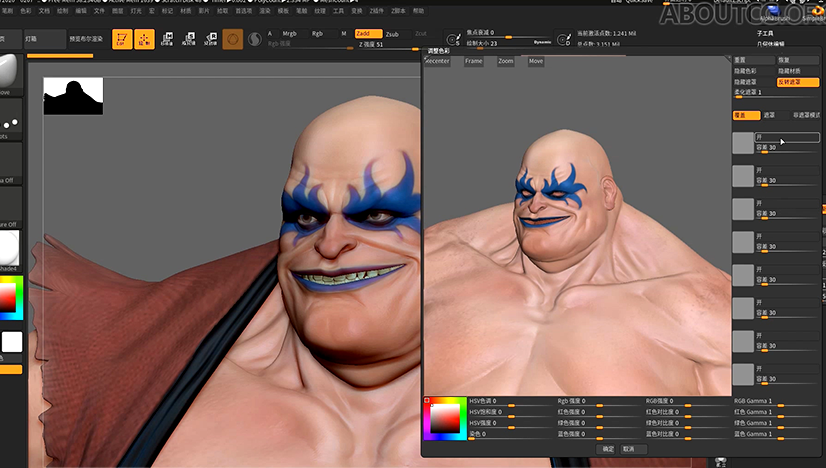Toggle the 反转遮罩 invert mask button
Screen dimensions: 826x468
(x=798, y=82)
